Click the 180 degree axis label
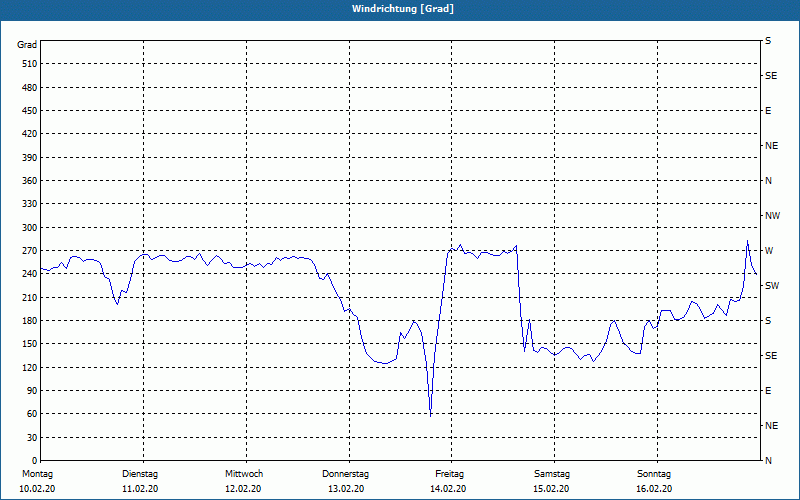The image size is (800, 500). pos(30,320)
